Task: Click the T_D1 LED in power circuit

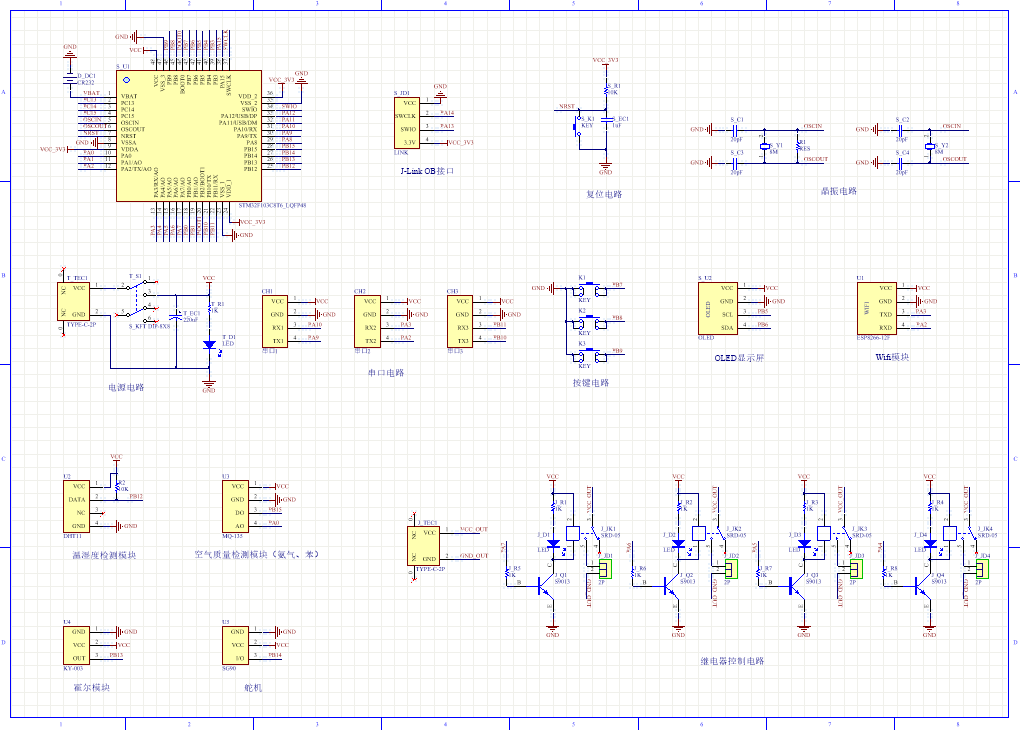Action: [x=209, y=345]
